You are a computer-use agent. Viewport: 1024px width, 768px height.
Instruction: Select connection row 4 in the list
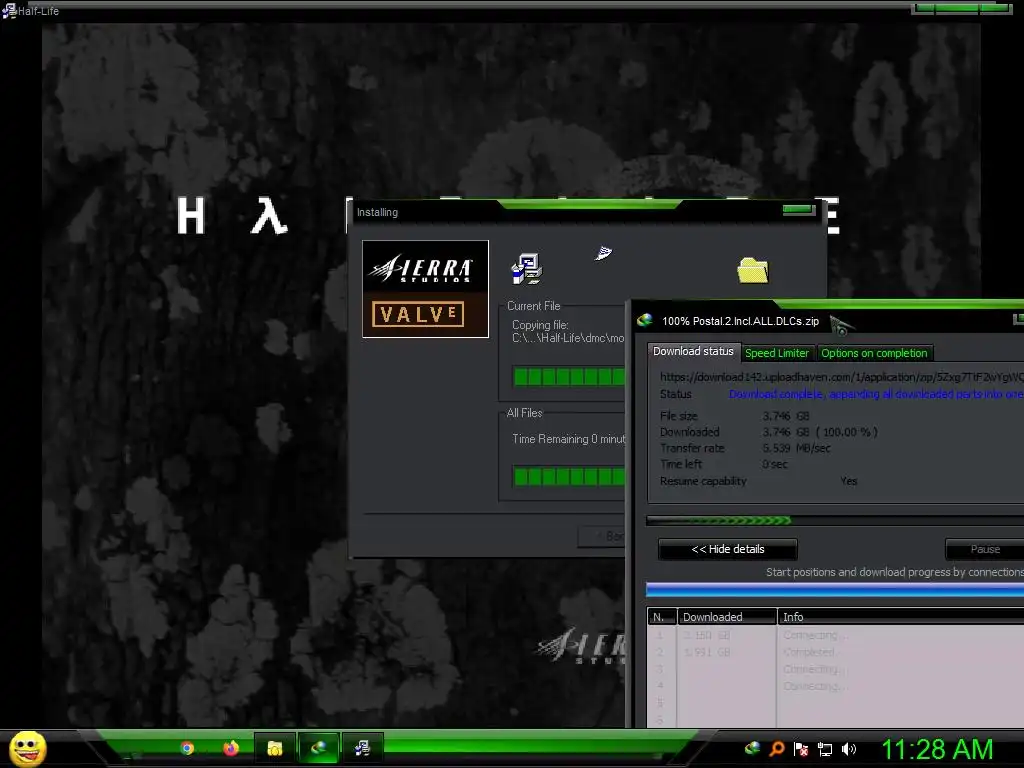[x=835, y=686]
